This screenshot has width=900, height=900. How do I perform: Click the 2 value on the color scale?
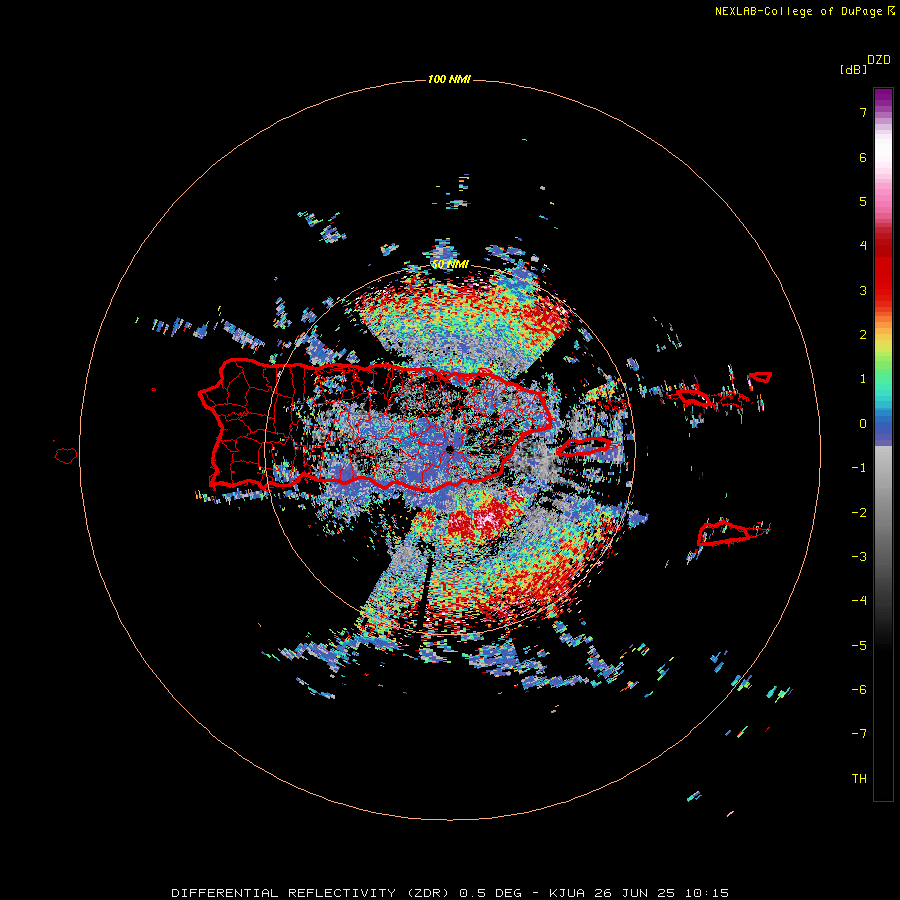(863, 335)
